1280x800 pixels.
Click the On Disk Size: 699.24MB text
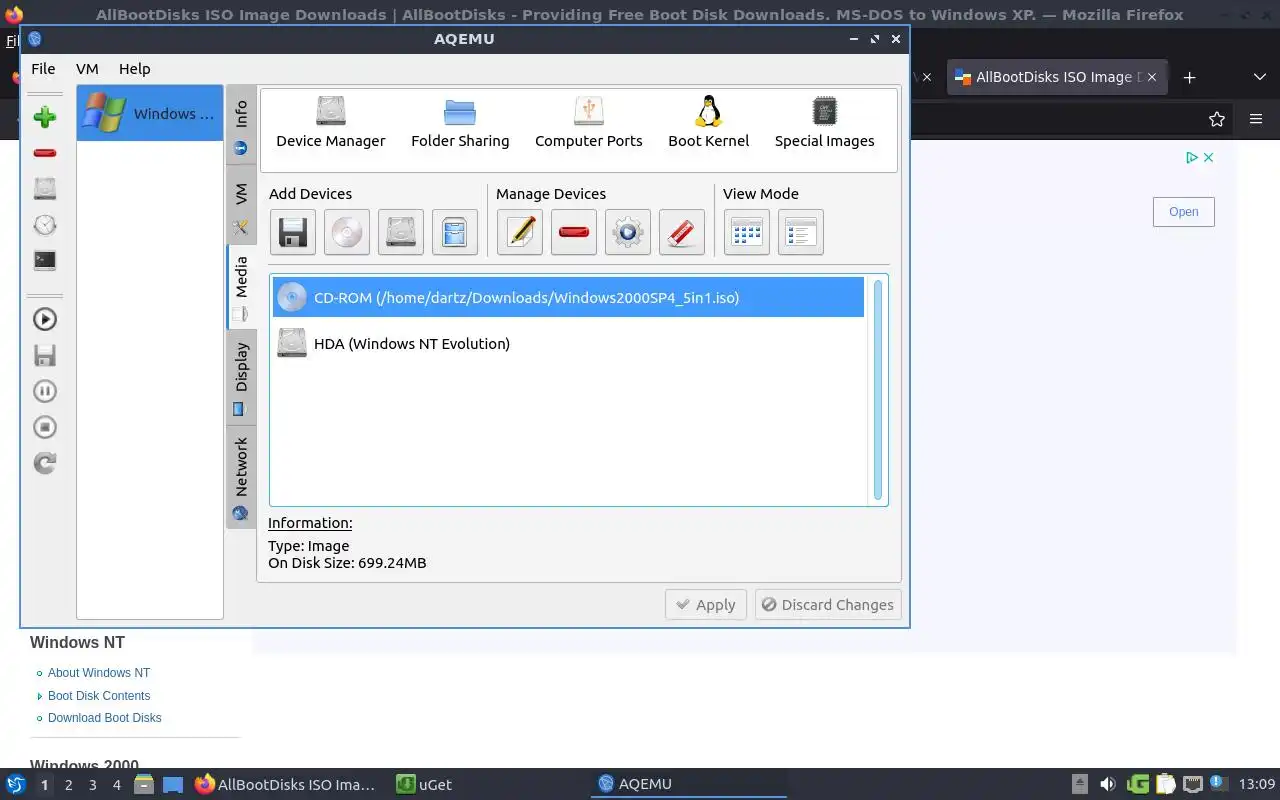point(347,563)
